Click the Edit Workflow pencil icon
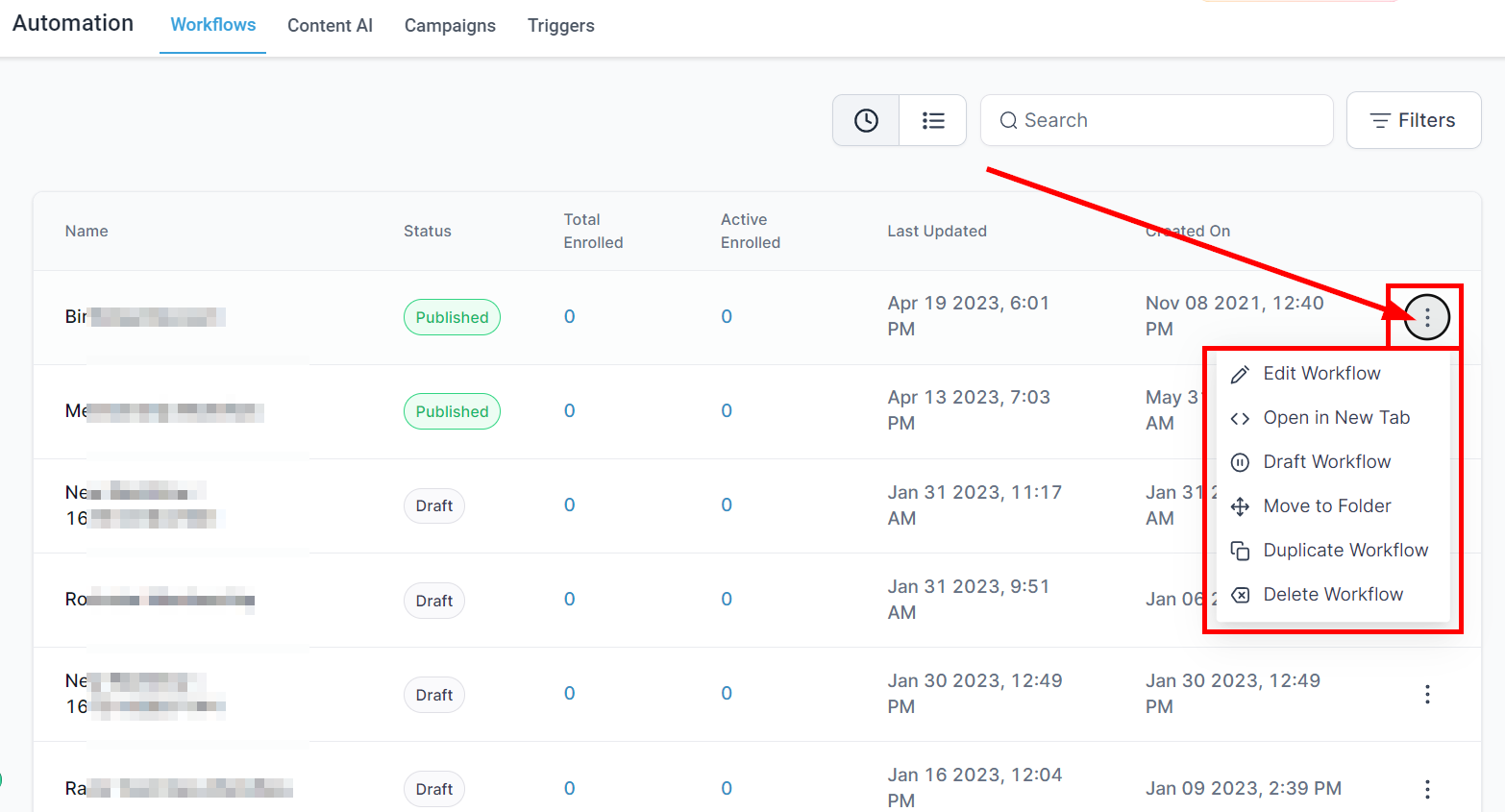Image resolution: width=1505 pixels, height=812 pixels. point(1241,374)
